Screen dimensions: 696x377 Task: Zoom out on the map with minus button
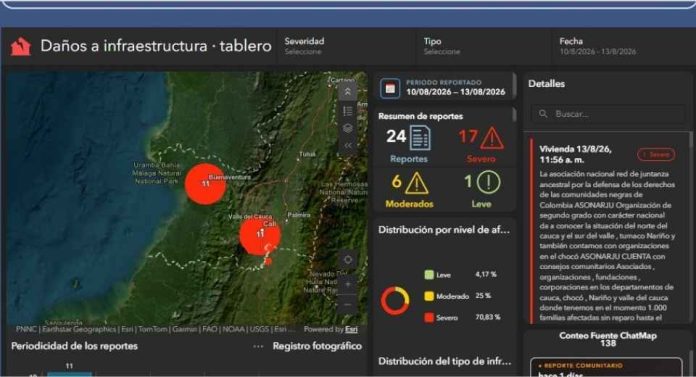(x=348, y=305)
